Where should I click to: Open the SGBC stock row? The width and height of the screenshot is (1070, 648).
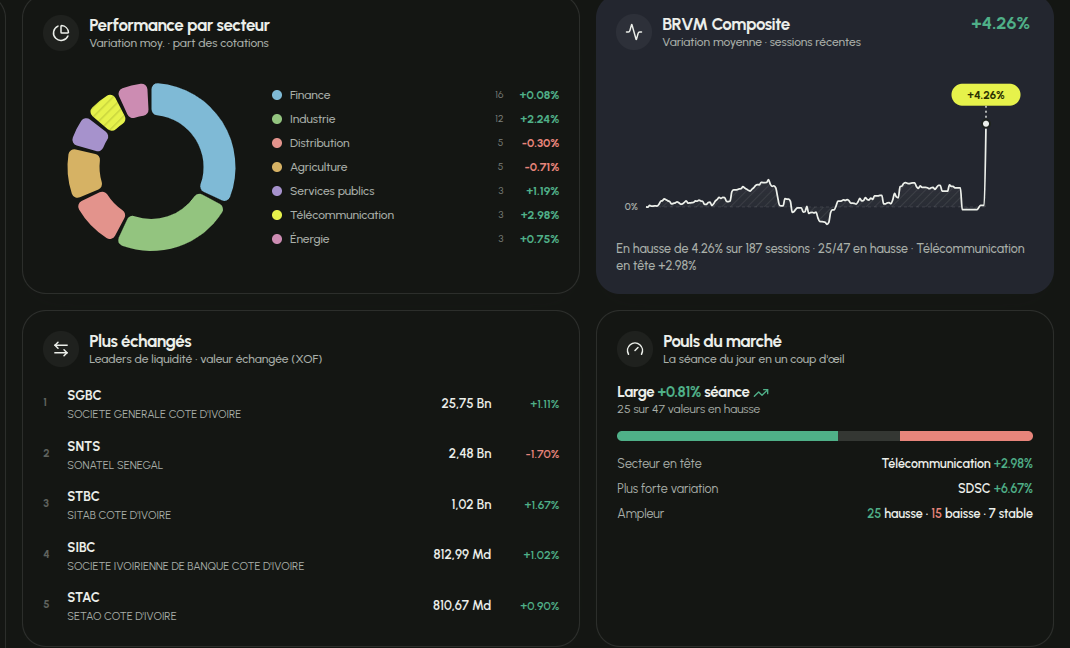tap(301, 404)
